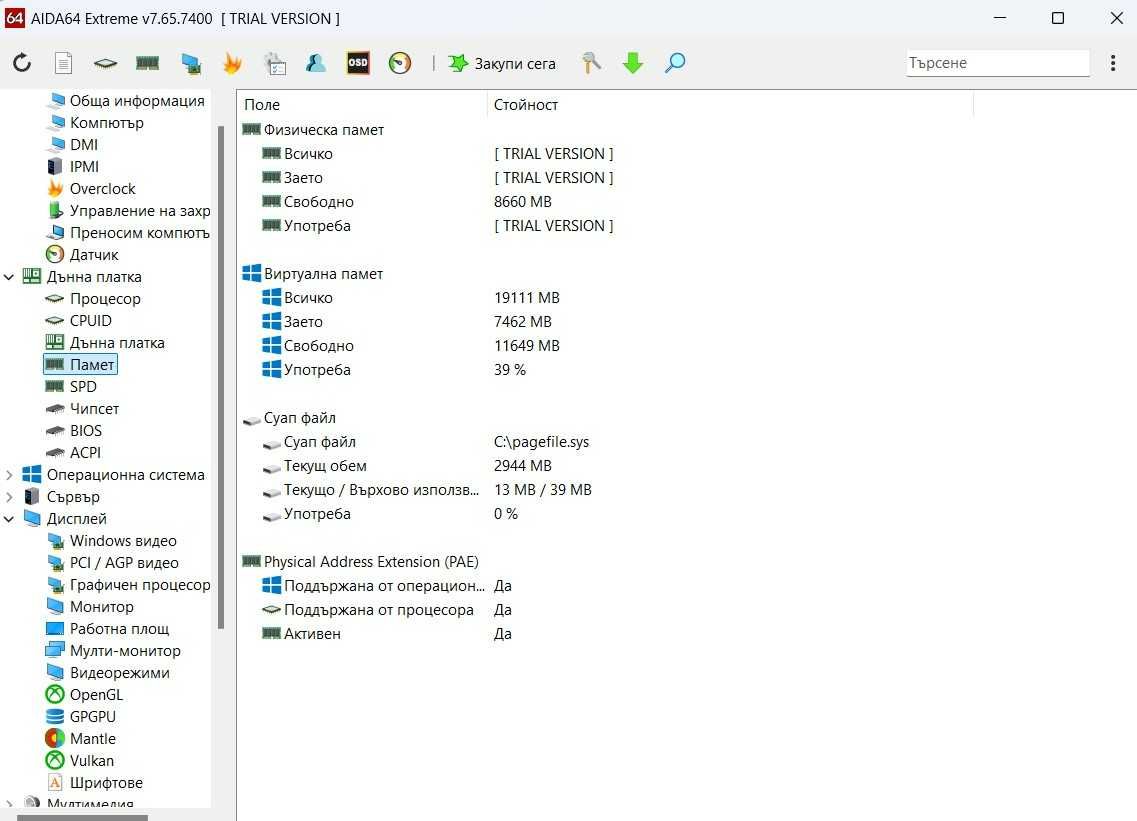
Task: Open Чипсет in the sidebar
Action: pyautogui.click(x=83, y=408)
